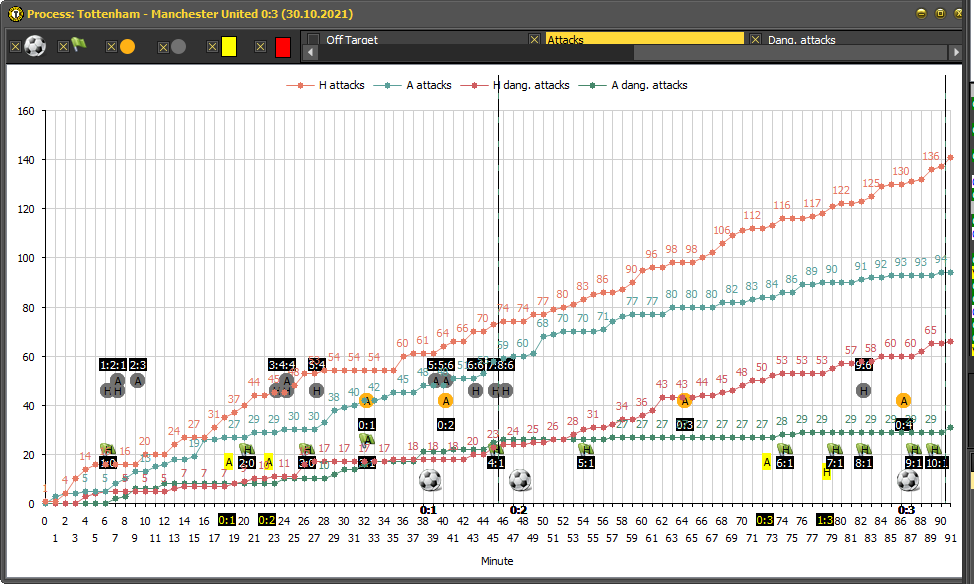The width and height of the screenshot is (974, 584).
Task: Toggle the checkbox beside the yellow card
Action: tap(212, 47)
